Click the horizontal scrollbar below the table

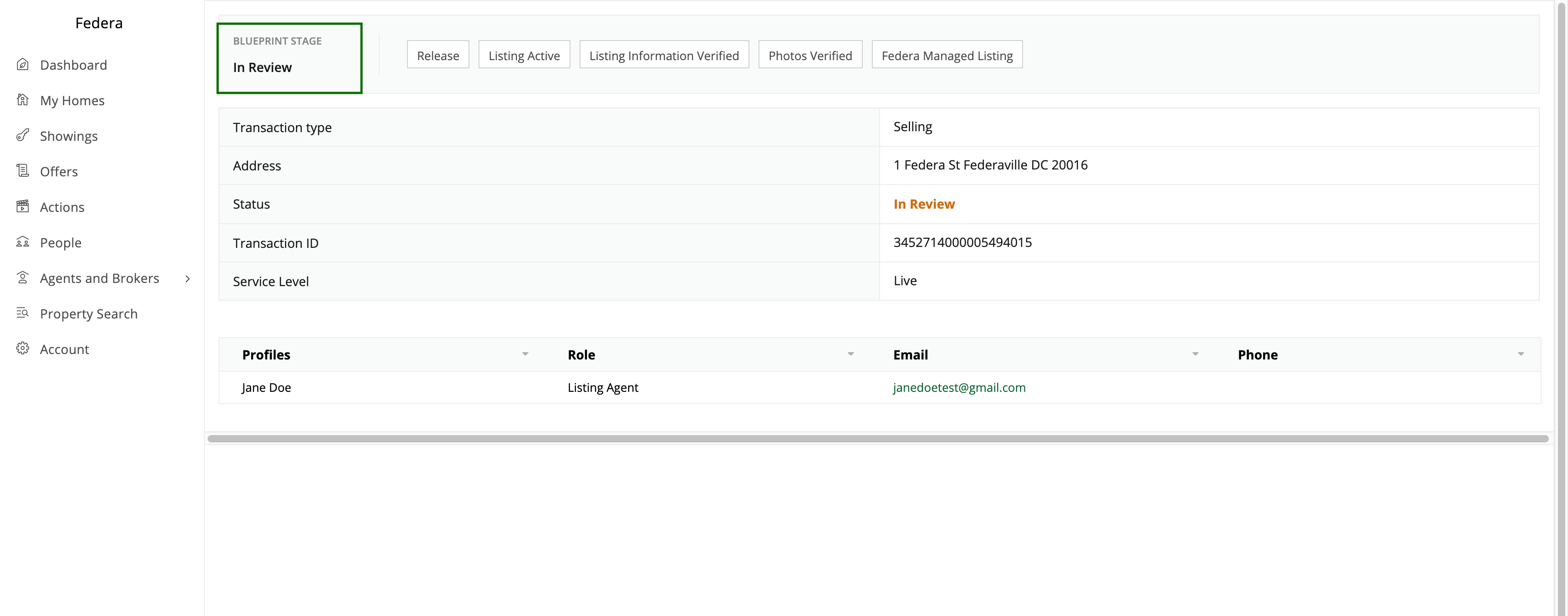point(878,439)
